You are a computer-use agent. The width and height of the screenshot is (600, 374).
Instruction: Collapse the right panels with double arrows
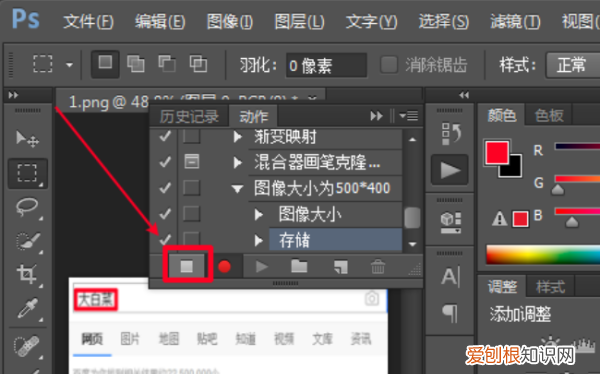pyautogui.click(x=464, y=95)
